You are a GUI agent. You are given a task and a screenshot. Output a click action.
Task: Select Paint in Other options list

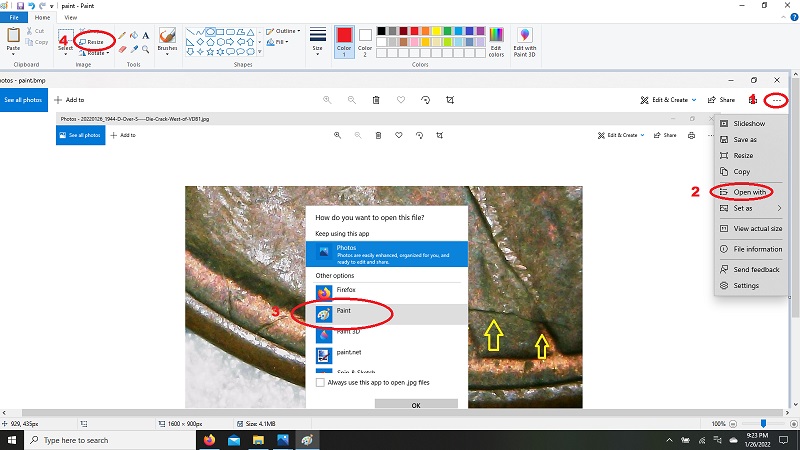pyautogui.click(x=387, y=314)
